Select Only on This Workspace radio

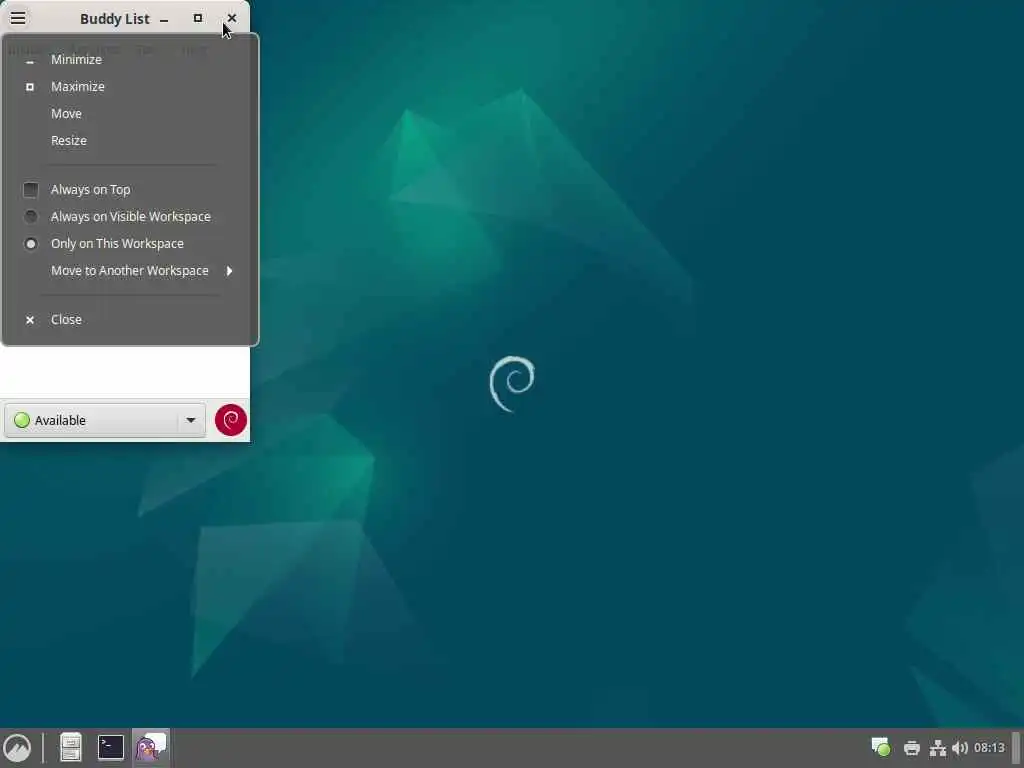click(31, 244)
